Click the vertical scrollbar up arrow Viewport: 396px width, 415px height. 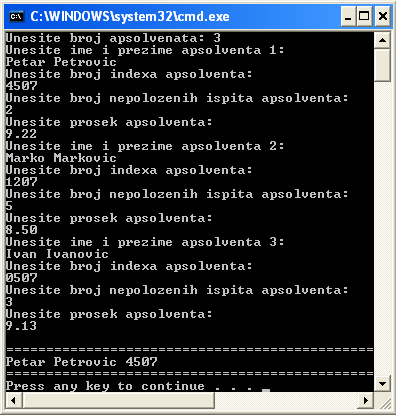coord(382,40)
